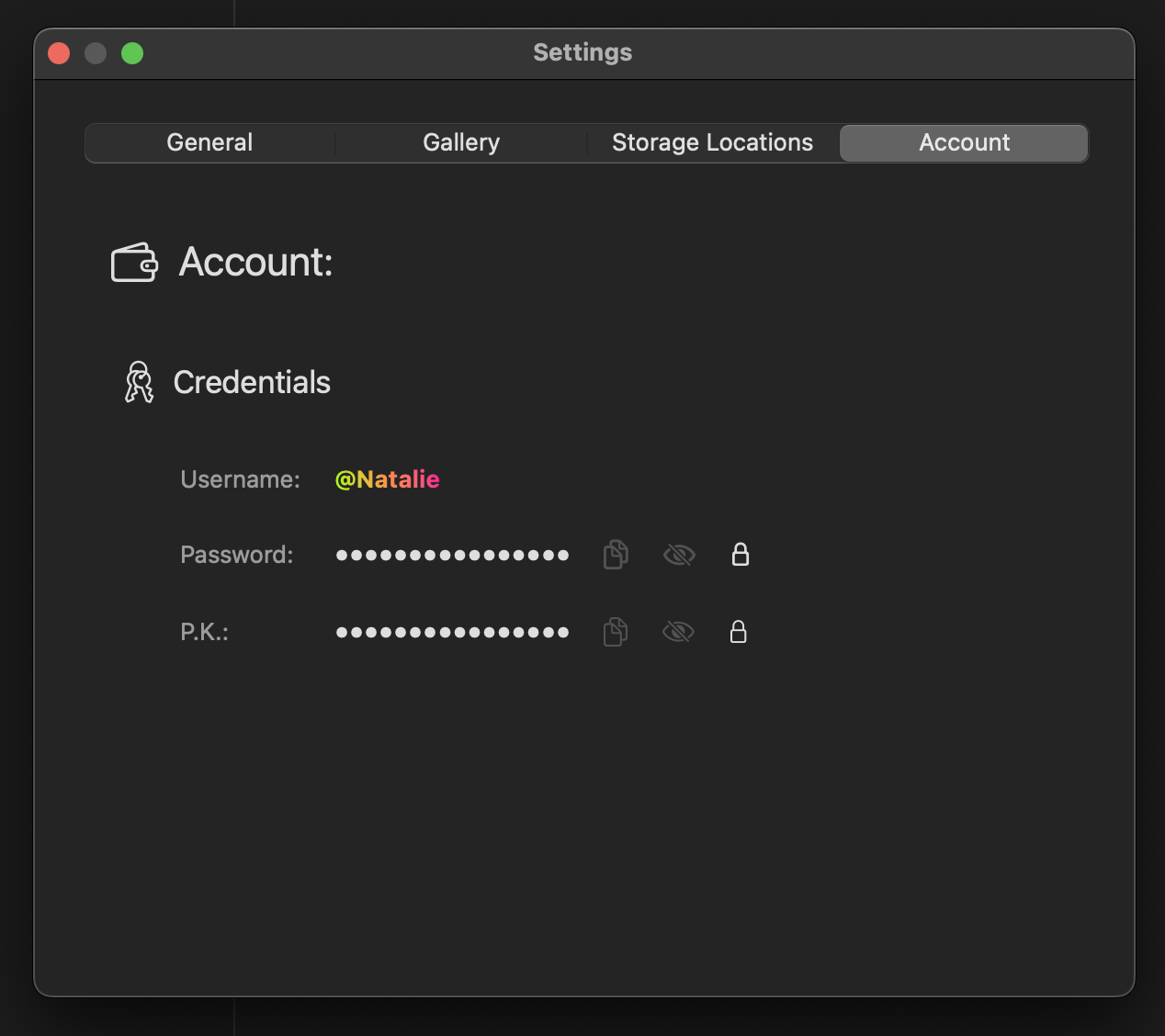Show the hidden P.K. with eye icon
The height and width of the screenshot is (1036, 1165).
click(x=678, y=632)
